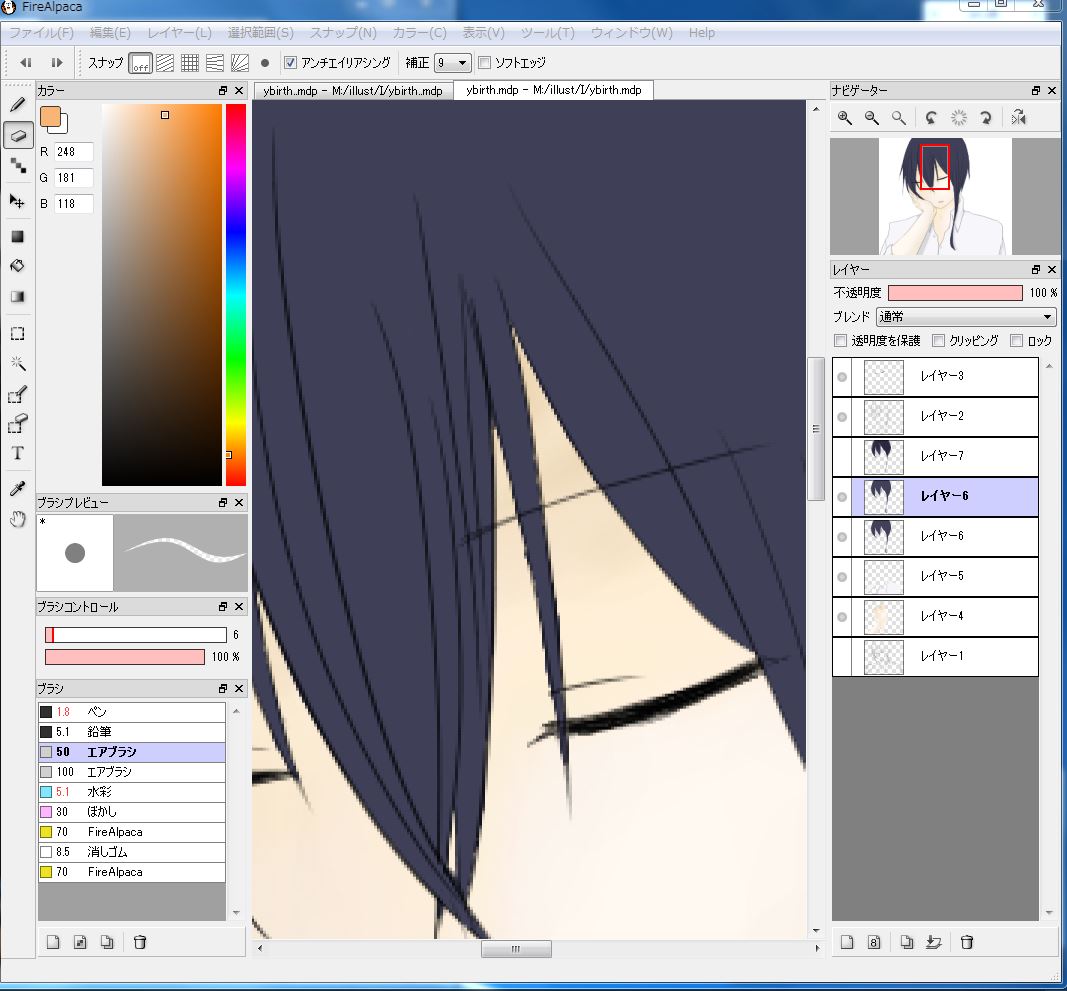This screenshot has height=991, width=1067.
Task: Enable 透明度を保護 checkbox
Action: click(841, 341)
